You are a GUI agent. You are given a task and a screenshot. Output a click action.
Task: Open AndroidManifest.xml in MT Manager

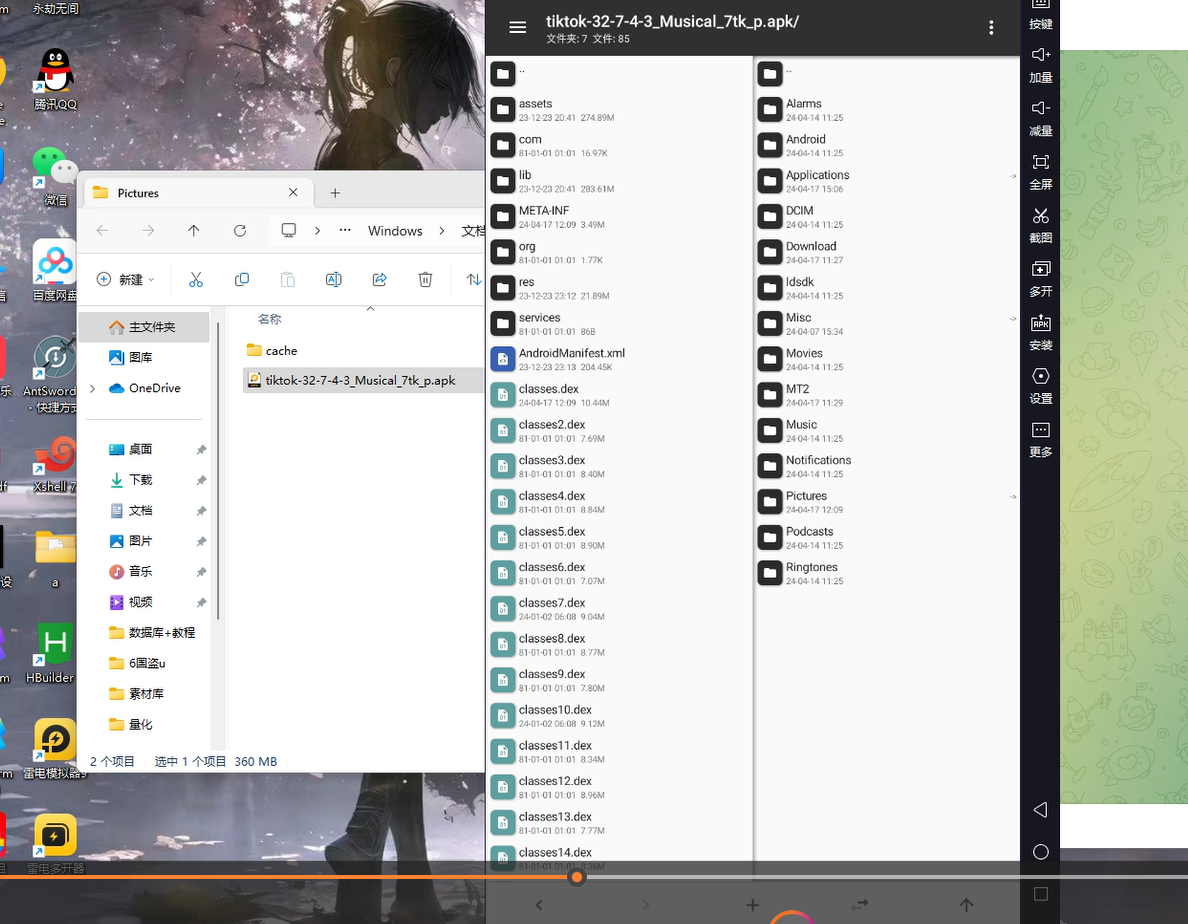tap(620, 359)
